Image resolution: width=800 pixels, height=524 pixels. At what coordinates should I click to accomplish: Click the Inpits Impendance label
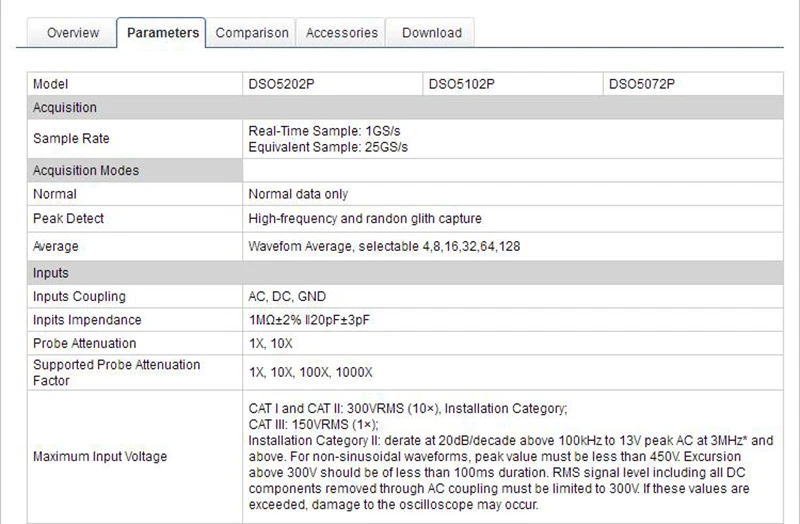click(x=87, y=320)
